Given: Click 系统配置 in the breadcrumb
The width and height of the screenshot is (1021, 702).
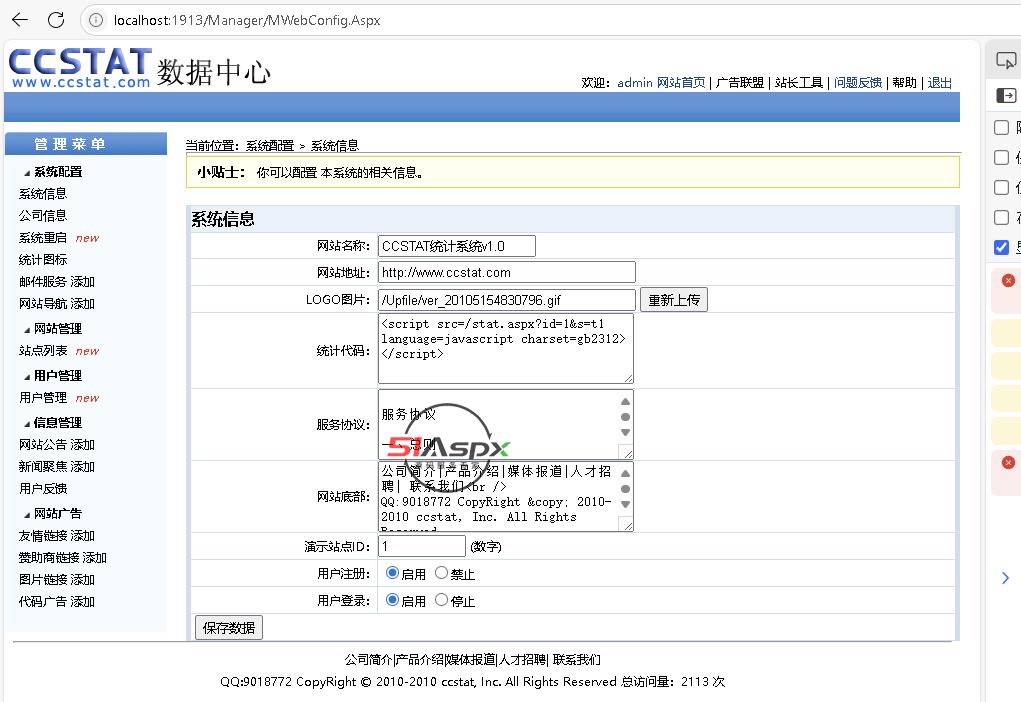Looking at the screenshot, I should [x=270, y=146].
